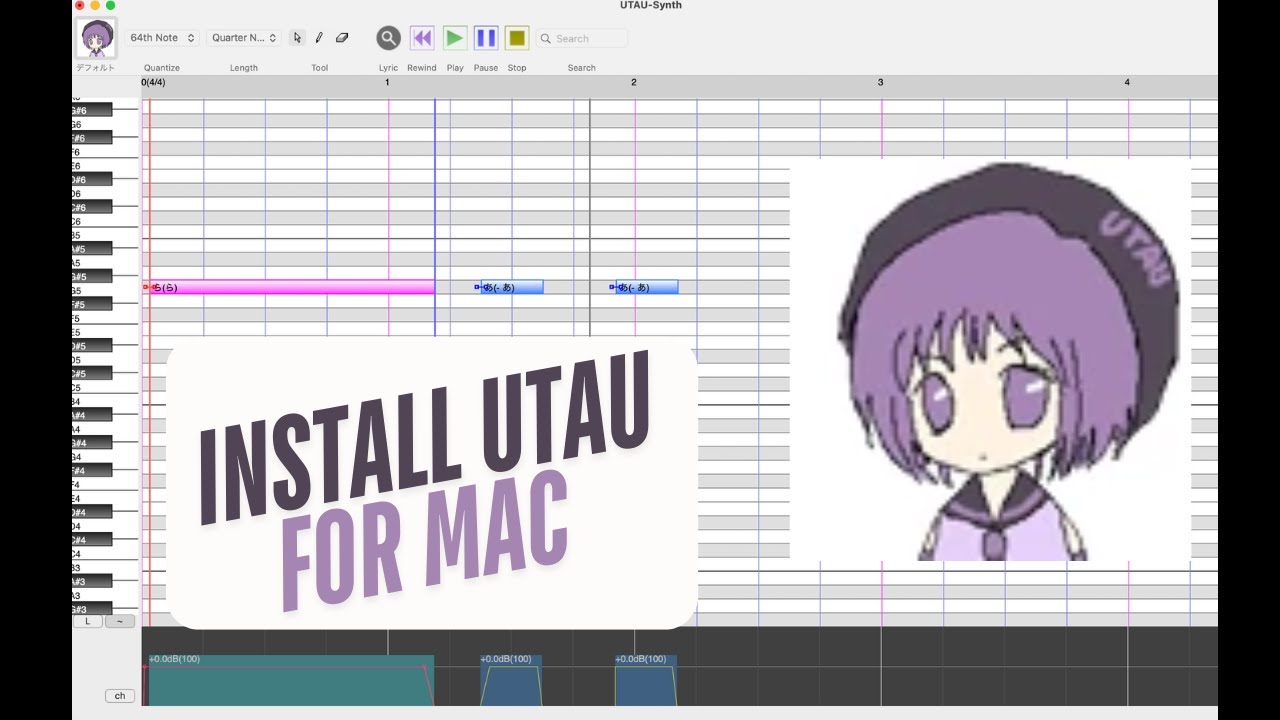Pause the playback

click(x=486, y=38)
